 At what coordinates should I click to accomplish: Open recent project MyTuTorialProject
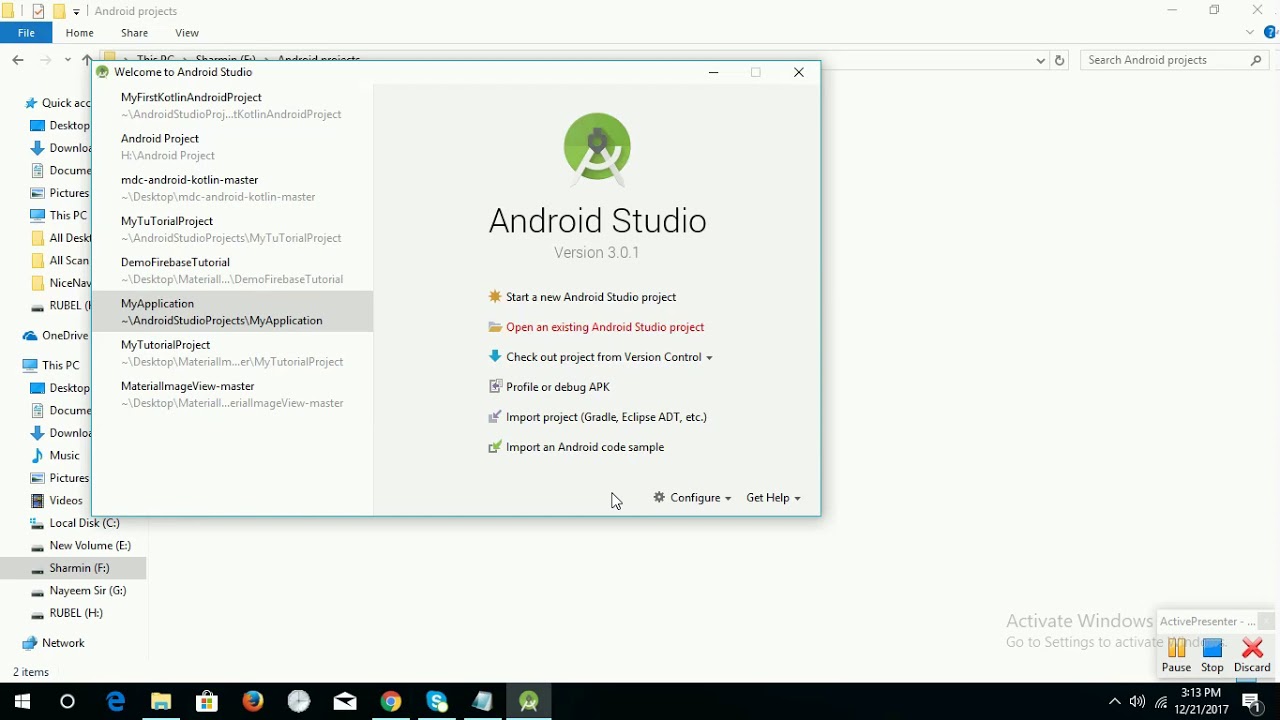pyautogui.click(x=232, y=229)
